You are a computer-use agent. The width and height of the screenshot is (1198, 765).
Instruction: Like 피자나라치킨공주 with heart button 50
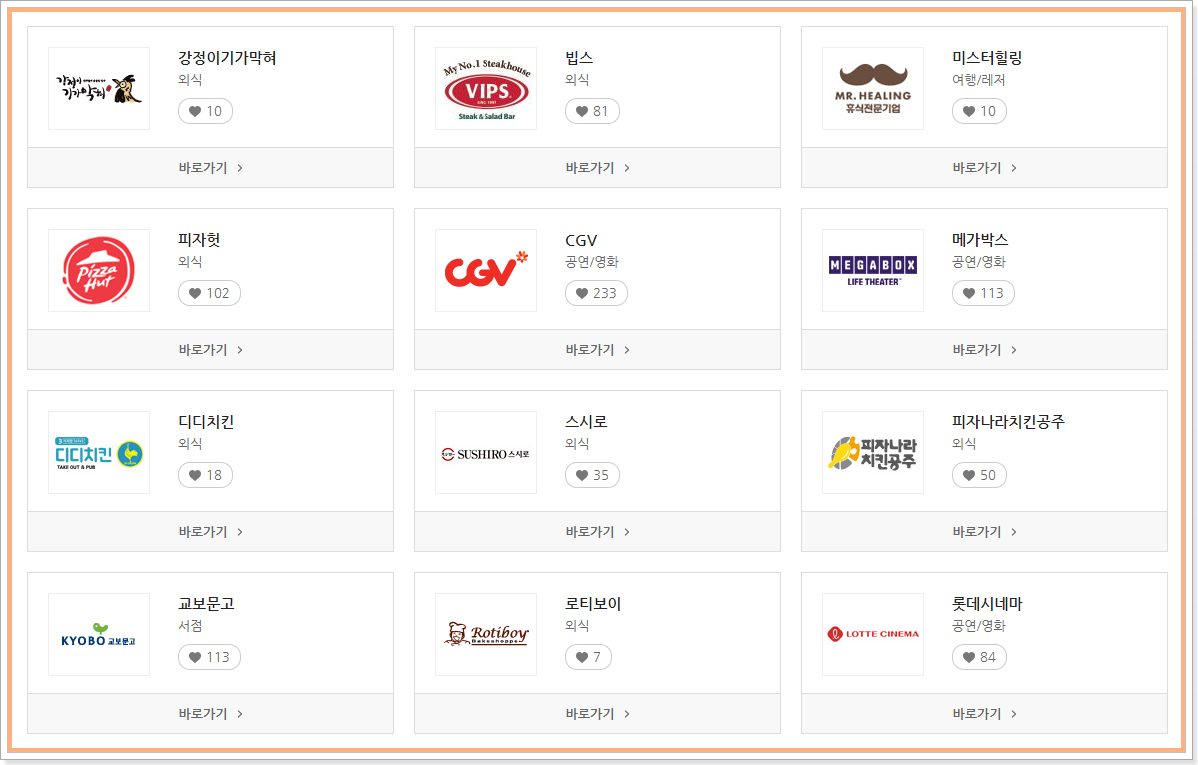pyautogui.click(x=979, y=475)
